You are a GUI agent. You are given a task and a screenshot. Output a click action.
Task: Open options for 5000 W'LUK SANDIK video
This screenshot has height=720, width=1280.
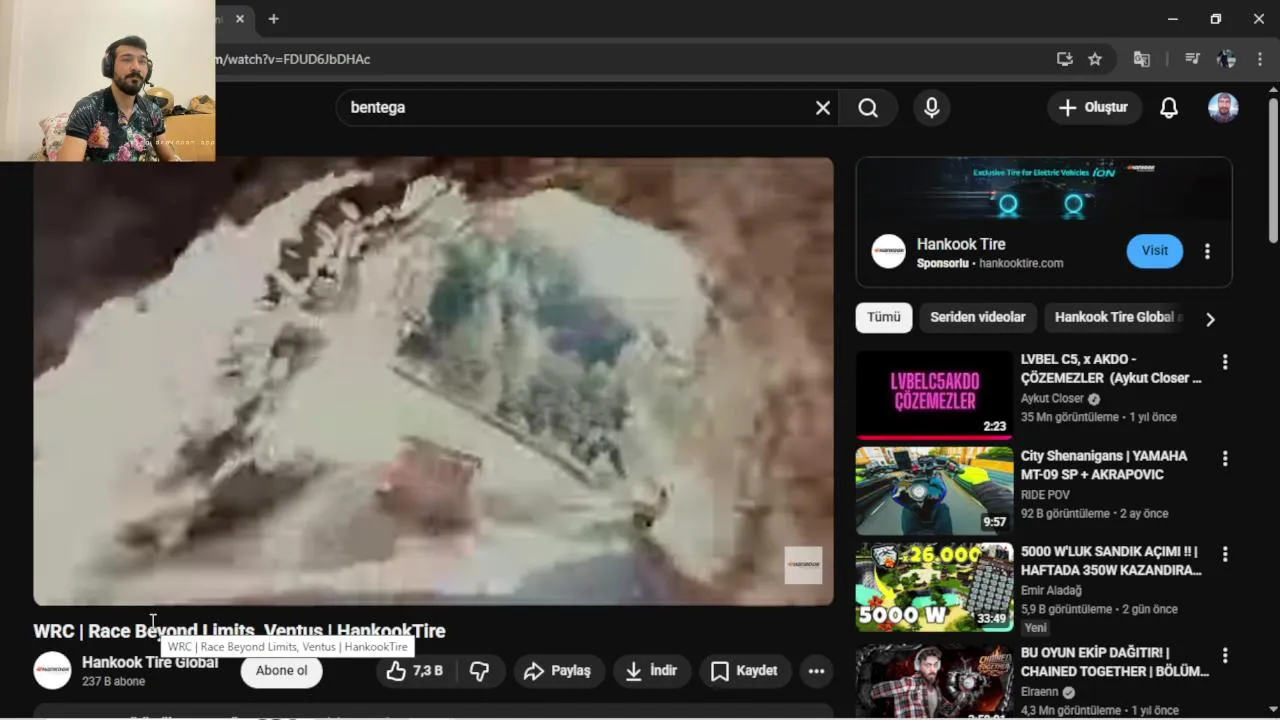point(1224,554)
